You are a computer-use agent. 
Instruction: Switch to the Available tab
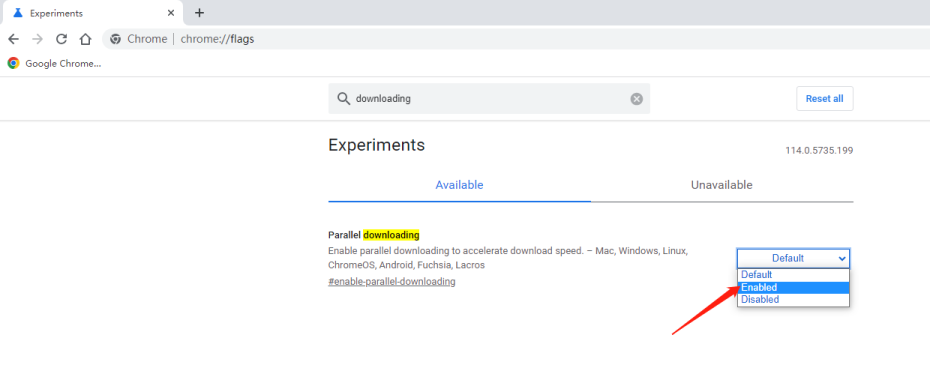(460, 185)
